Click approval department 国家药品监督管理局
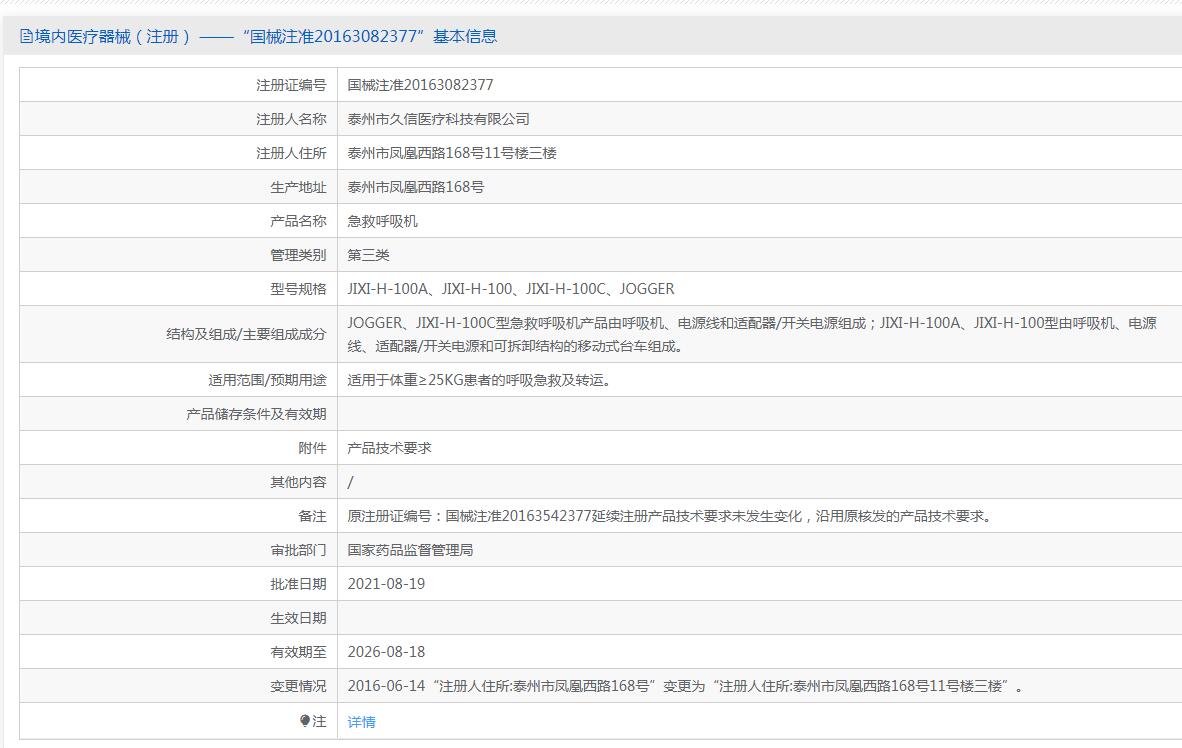The height and width of the screenshot is (748, 1182). [x=410, y=550]
